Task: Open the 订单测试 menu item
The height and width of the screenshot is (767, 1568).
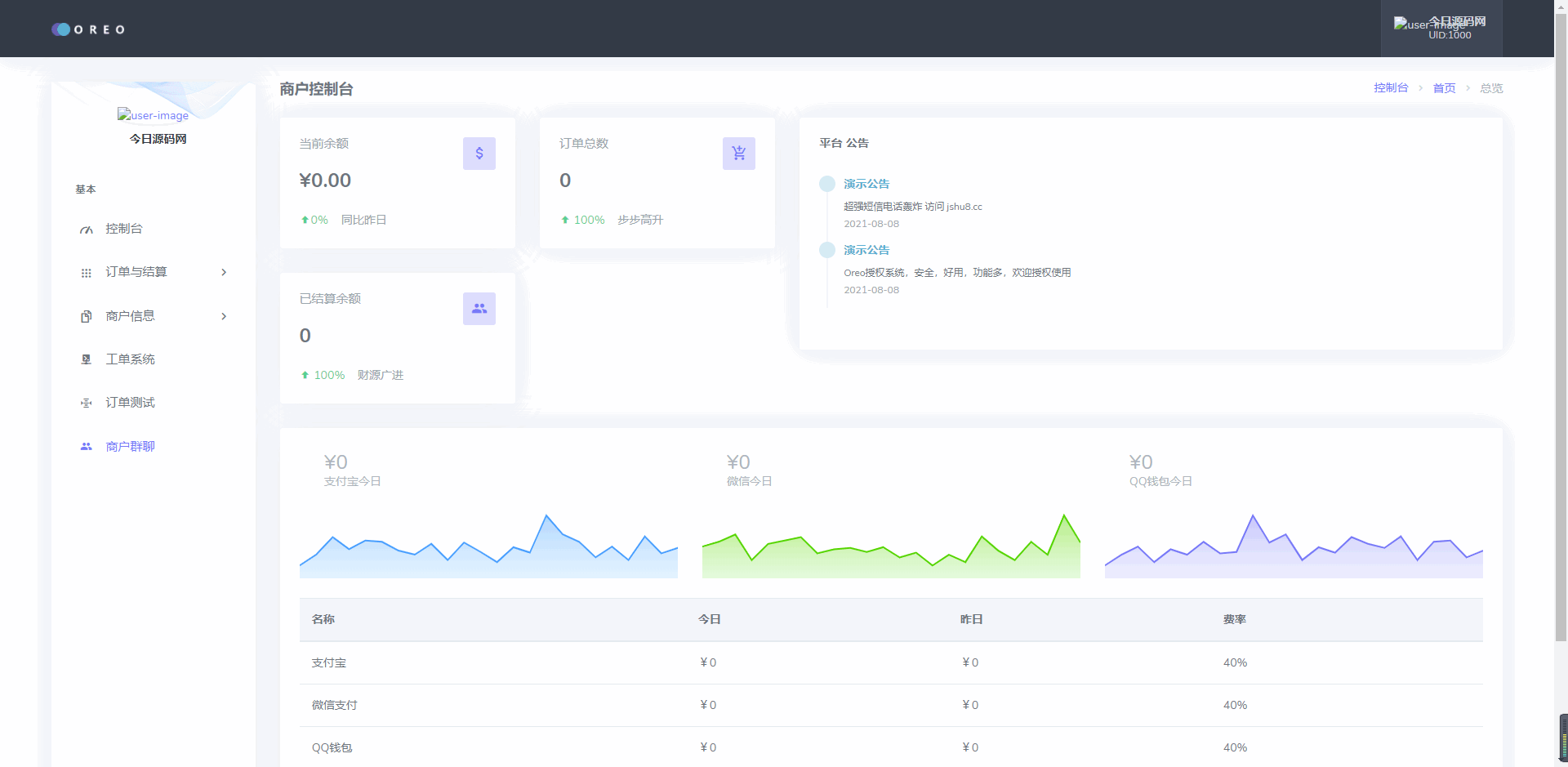Action: click(154, 403)
